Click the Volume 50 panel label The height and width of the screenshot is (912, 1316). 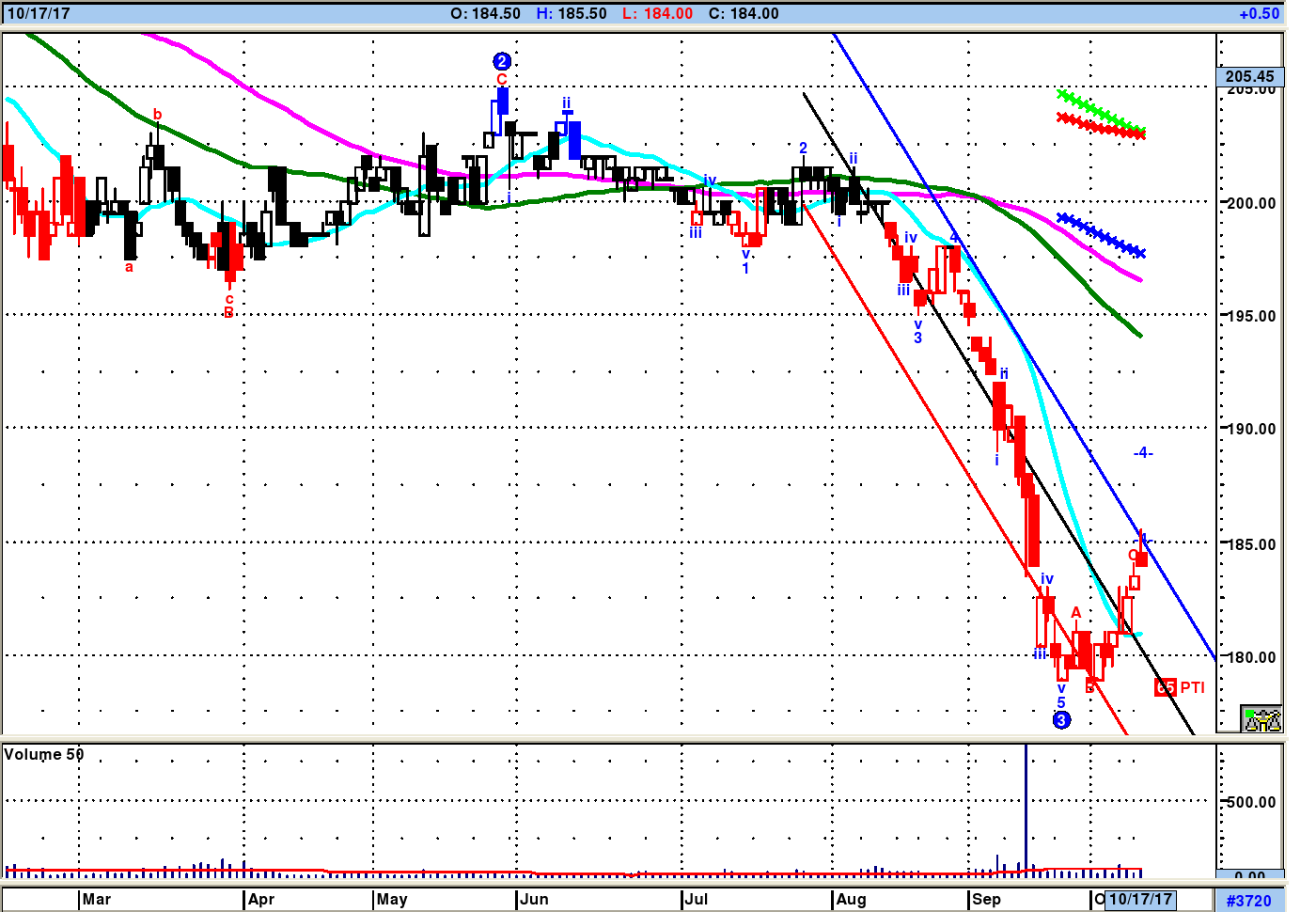click(43, 754)
